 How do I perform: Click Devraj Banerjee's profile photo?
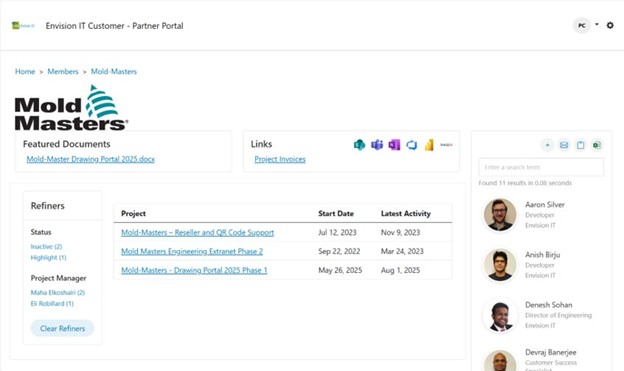tap(500, 360)
